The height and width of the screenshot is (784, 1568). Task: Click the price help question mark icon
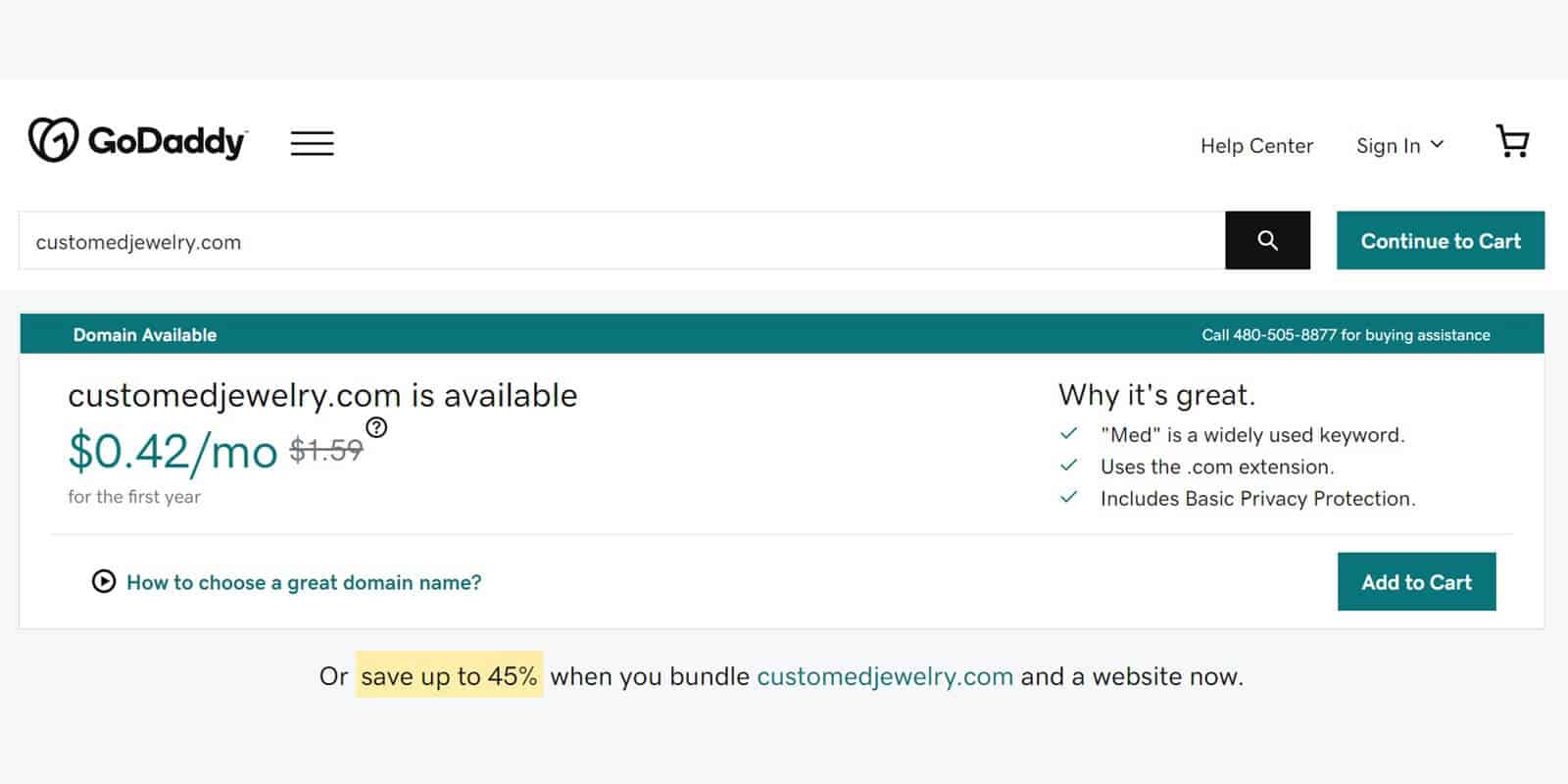(376, 427)
